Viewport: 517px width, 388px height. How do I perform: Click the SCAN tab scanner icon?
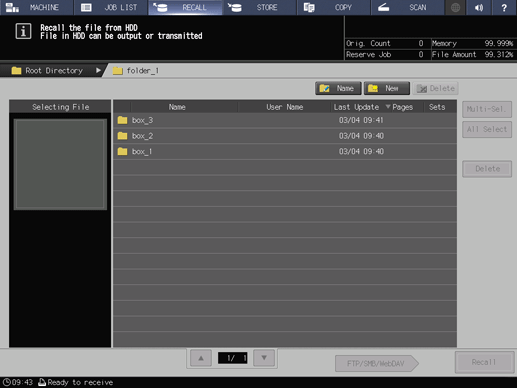click(383, 7)
